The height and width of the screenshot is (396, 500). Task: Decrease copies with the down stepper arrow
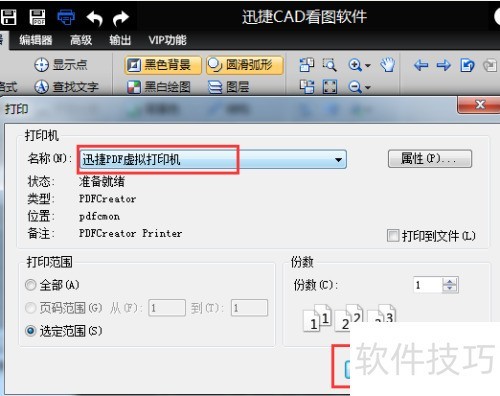click(450, 289)
